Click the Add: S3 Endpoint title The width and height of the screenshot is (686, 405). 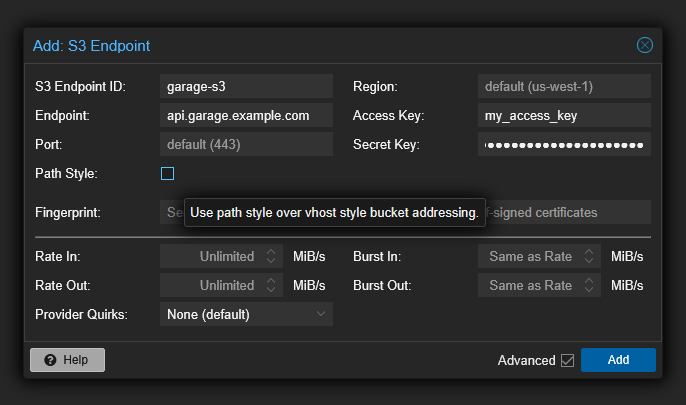pyautogui.click(x=91, y=45)
